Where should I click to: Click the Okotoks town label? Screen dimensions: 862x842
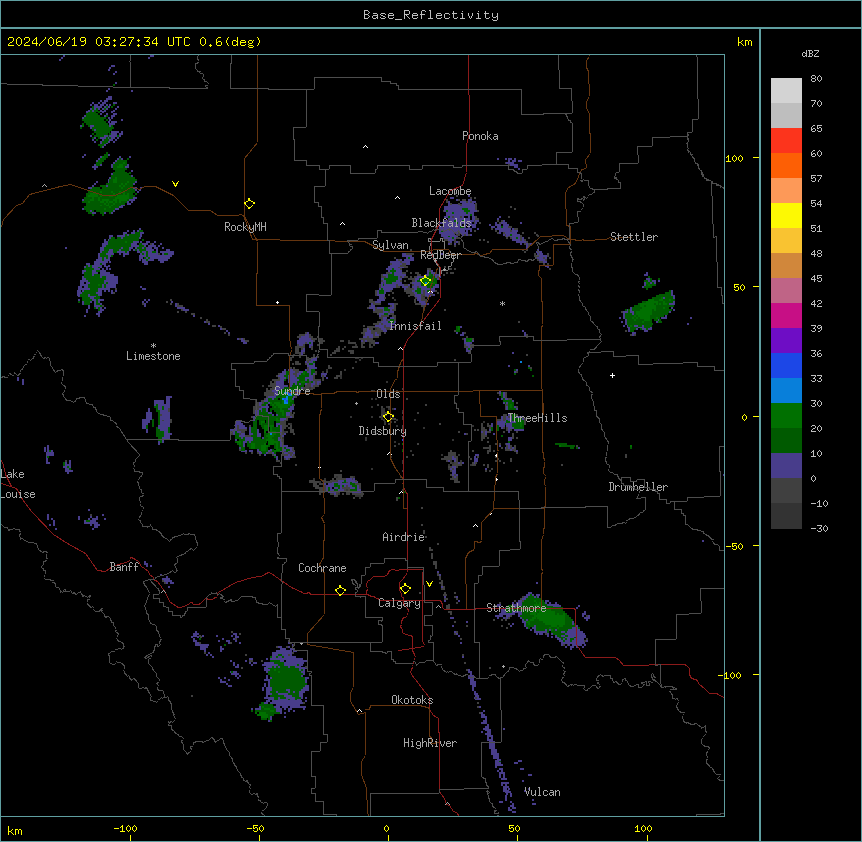pos(412,700)
